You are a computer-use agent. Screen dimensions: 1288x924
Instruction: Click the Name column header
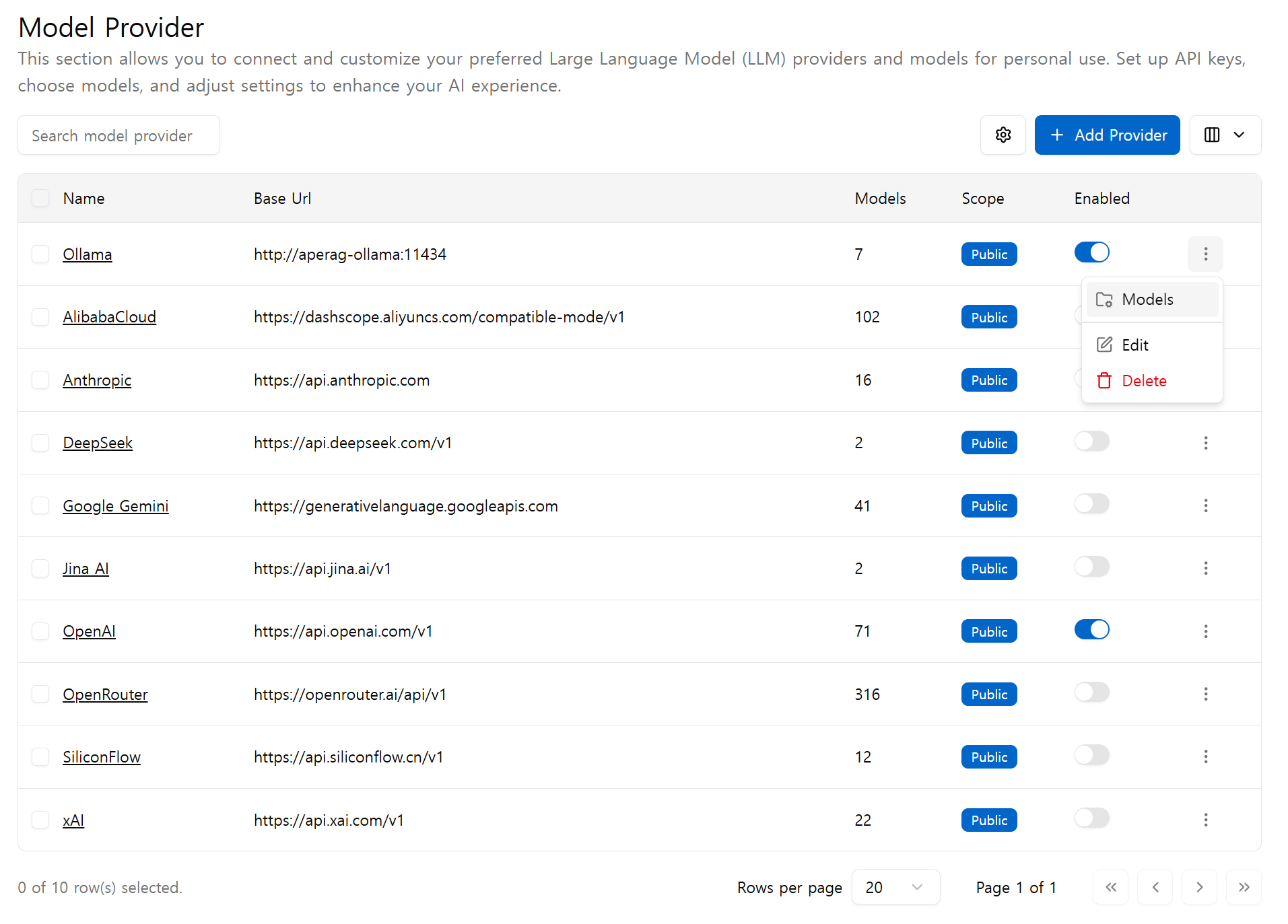[x=83, y=199]
